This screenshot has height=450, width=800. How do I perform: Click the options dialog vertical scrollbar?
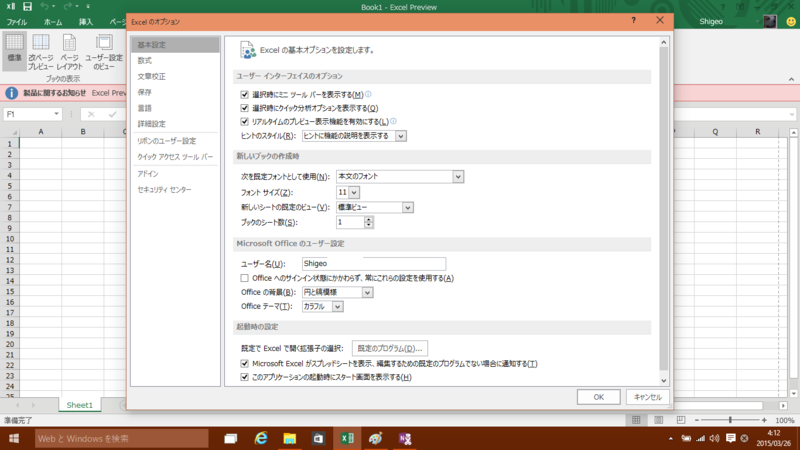[x=663, y=209]
